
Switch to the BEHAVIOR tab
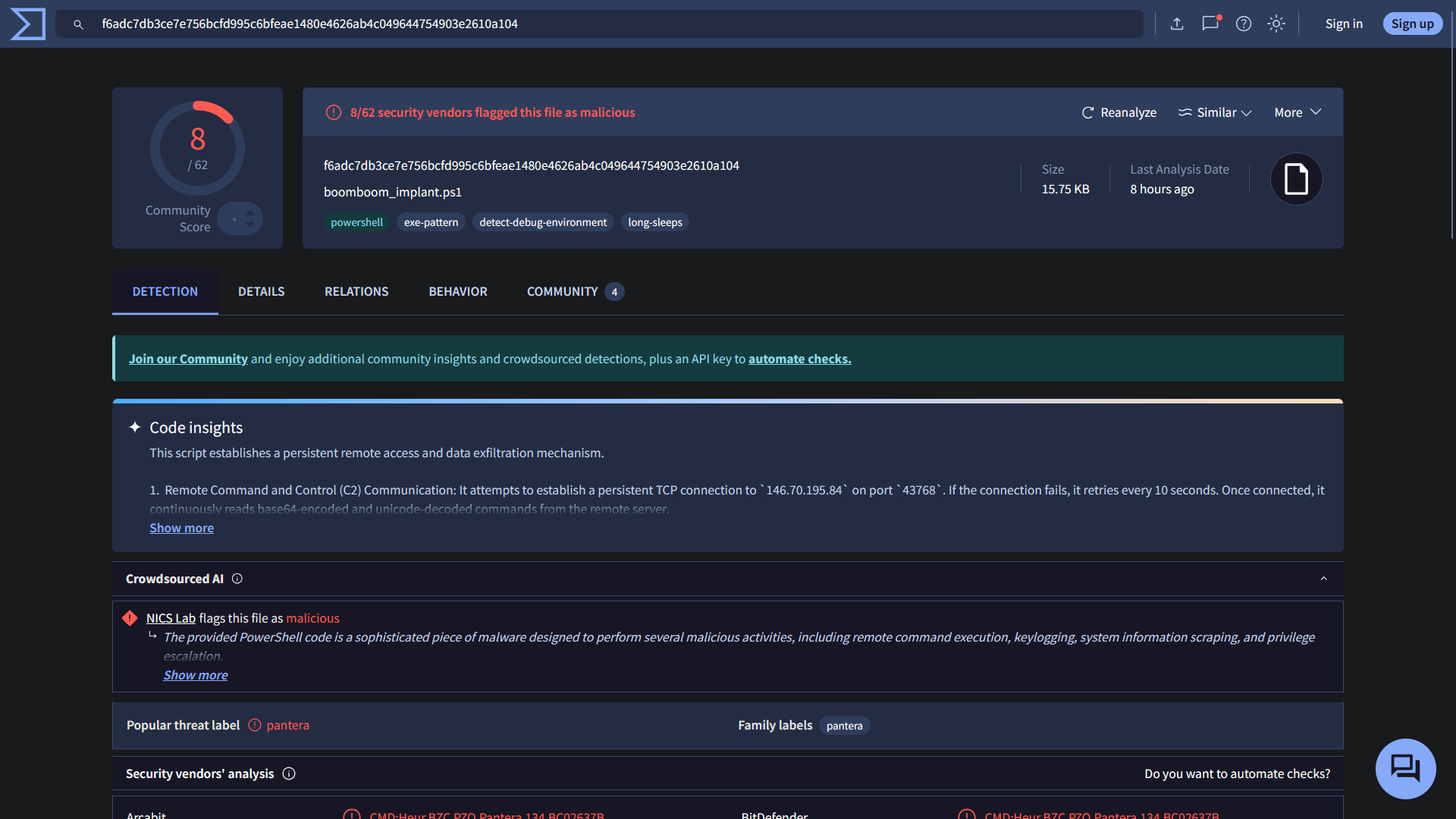coord(458,292)
